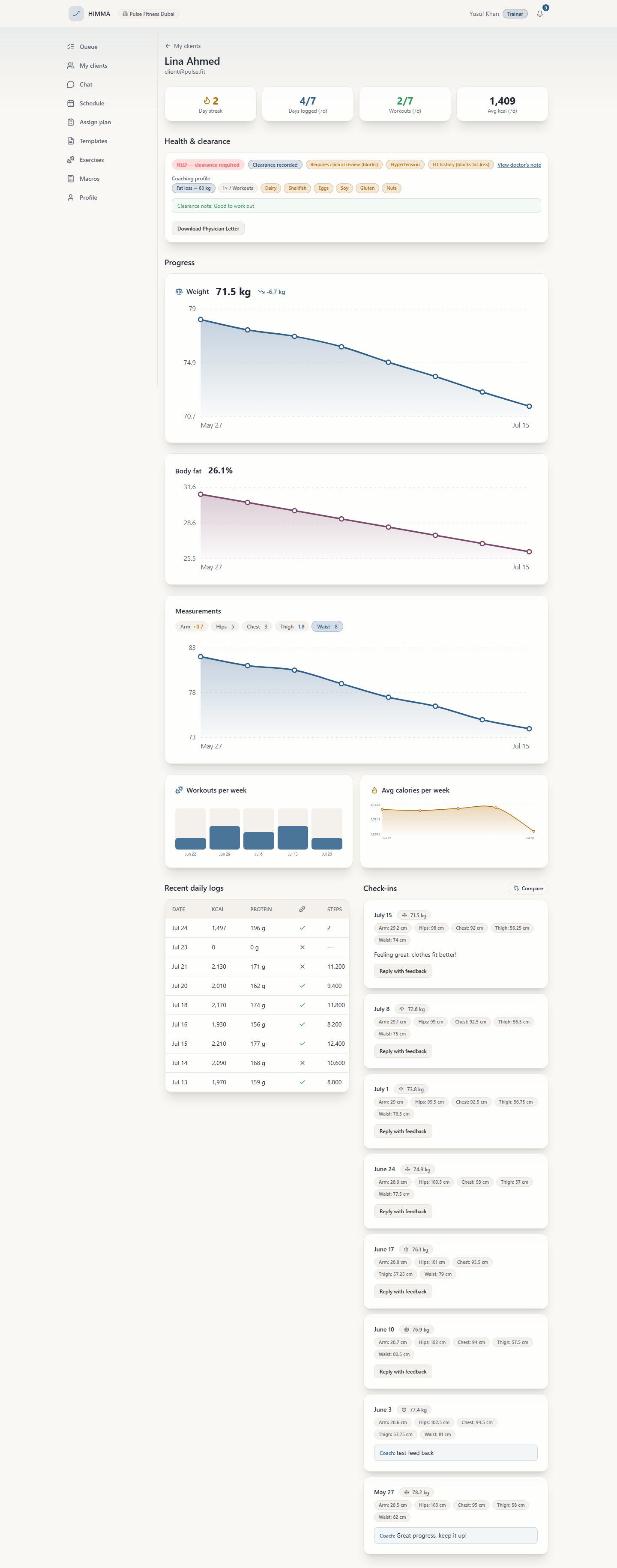Click the HIMMA logo icon
The width and height of the screenshot is (617, 1568).
click(76, 13)
